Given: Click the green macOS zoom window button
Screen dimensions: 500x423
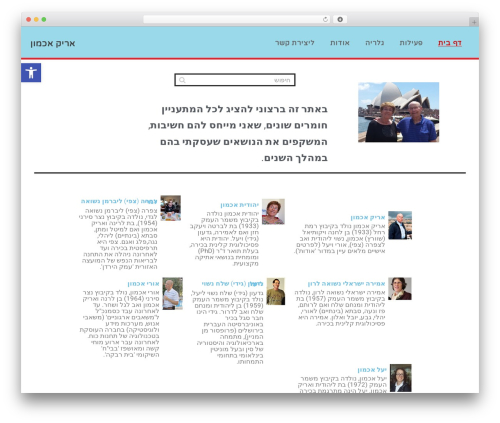Looking at the screenshot, I should click(x=44, y=19).
